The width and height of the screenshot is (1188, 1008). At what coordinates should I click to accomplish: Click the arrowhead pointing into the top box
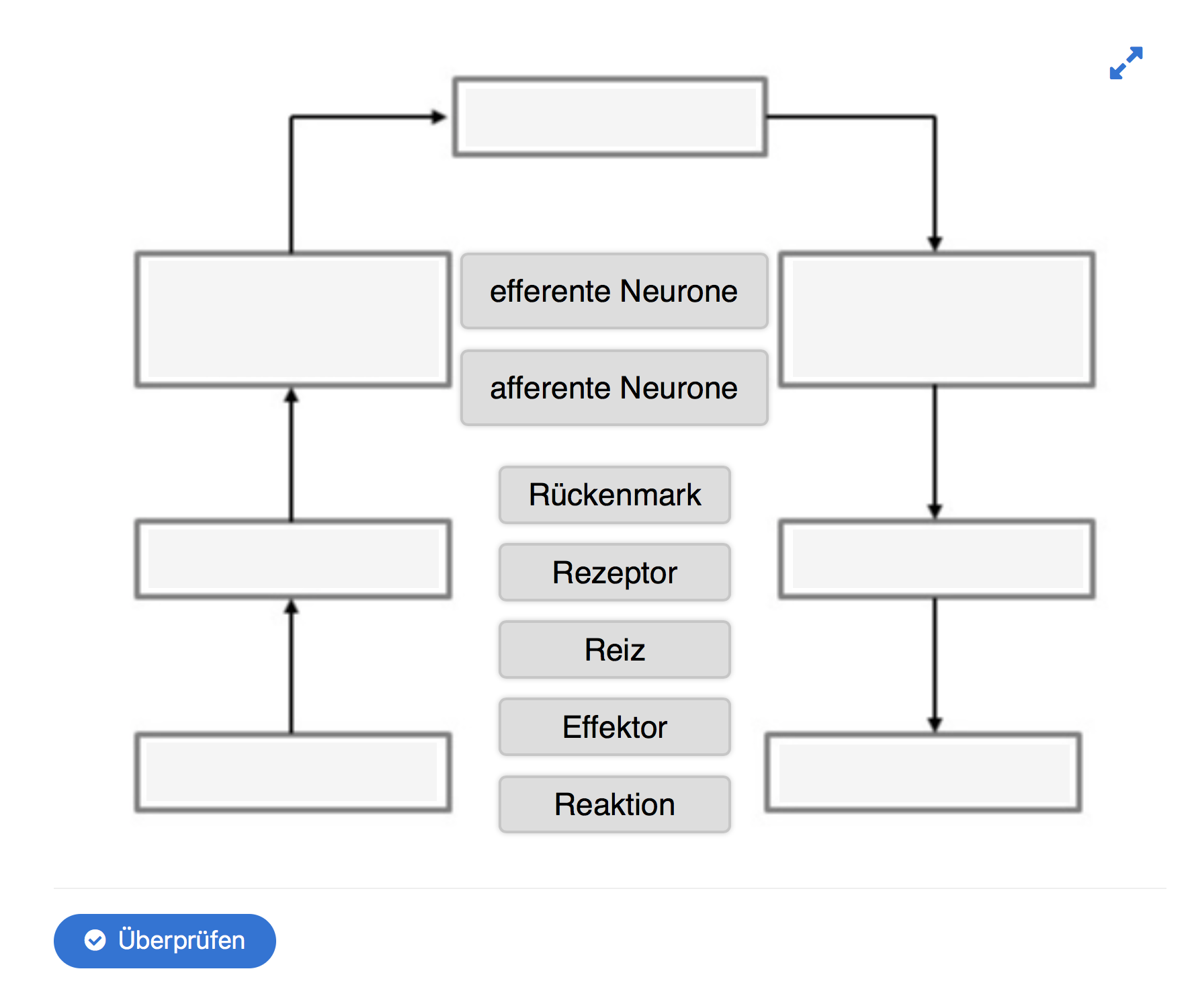[x=439, y=117]
